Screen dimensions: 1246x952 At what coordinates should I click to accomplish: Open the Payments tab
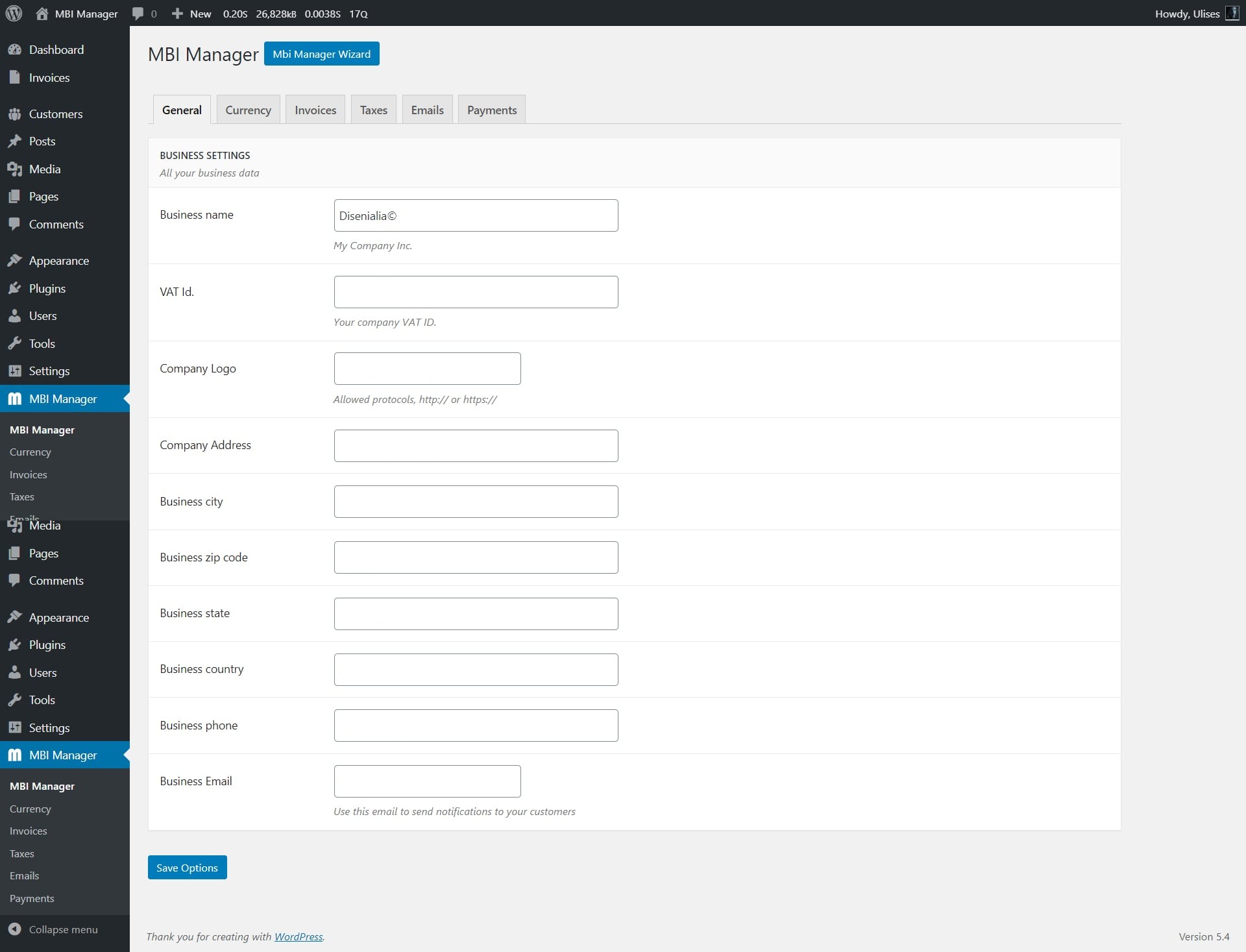click(x=491, y=110)
